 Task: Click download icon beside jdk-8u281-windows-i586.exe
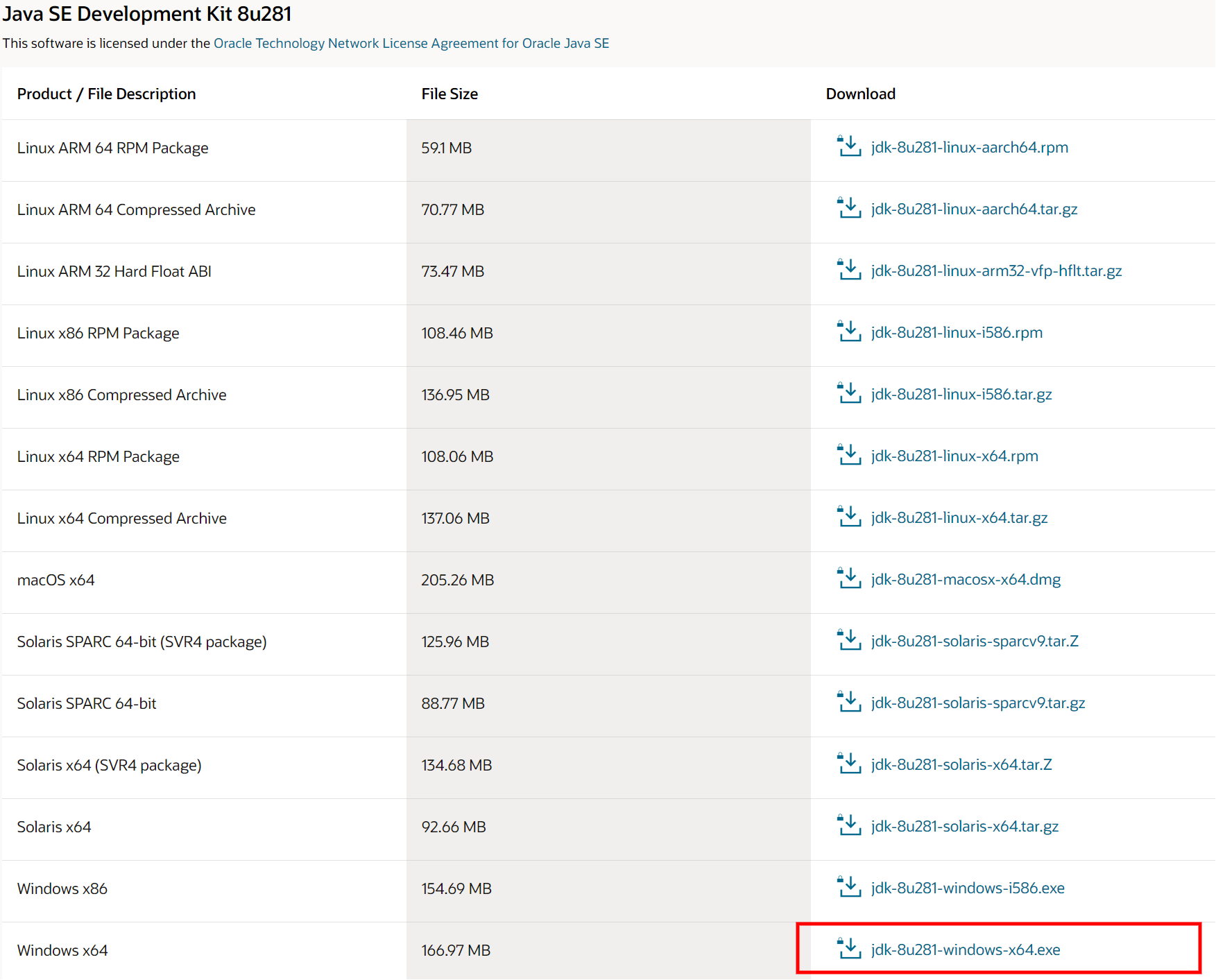tap(849, 887)
